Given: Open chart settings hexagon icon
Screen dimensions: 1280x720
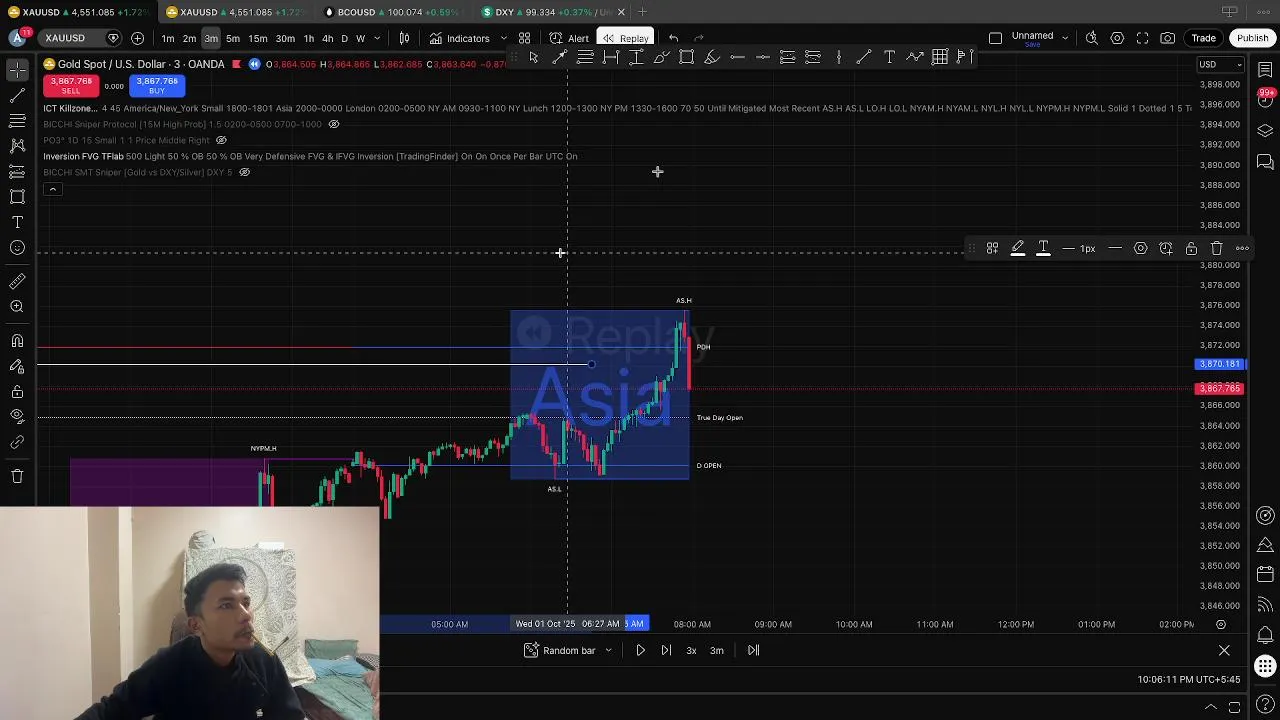Looking at the screenshot, I should tap(1117, 38).
